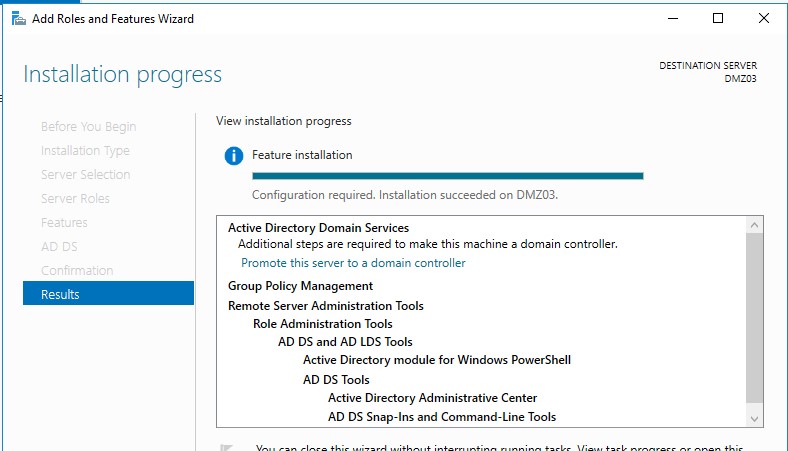
Task: Click the wizard icon in the title bar
Action: point(19,19)
